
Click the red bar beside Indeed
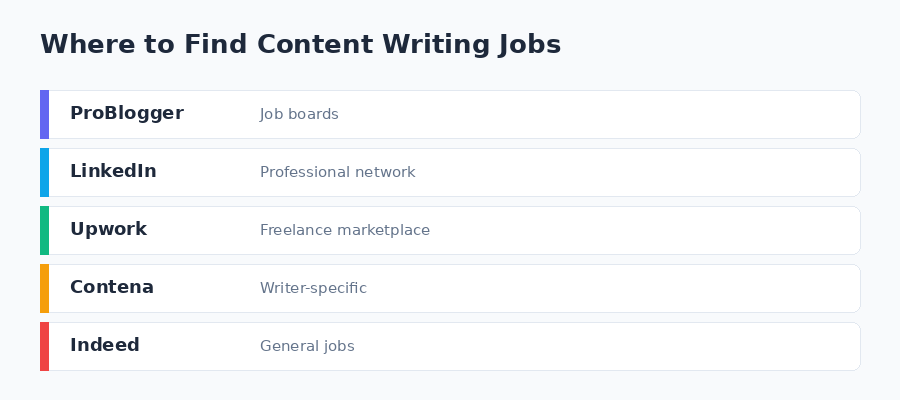pos(44,346)
